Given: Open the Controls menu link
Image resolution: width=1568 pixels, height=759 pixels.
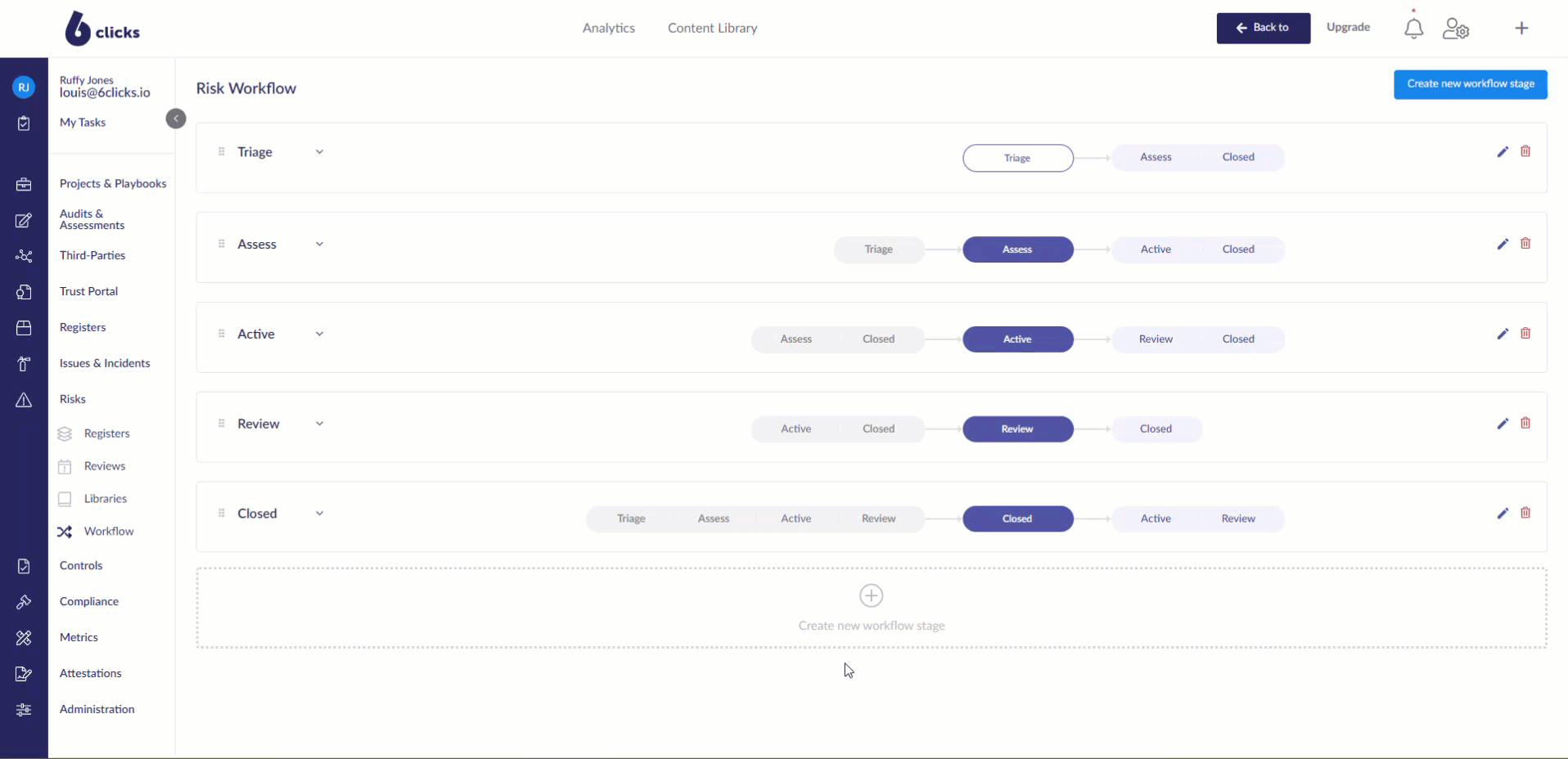Looking at the screenshot, I should (x=81, y=565).
